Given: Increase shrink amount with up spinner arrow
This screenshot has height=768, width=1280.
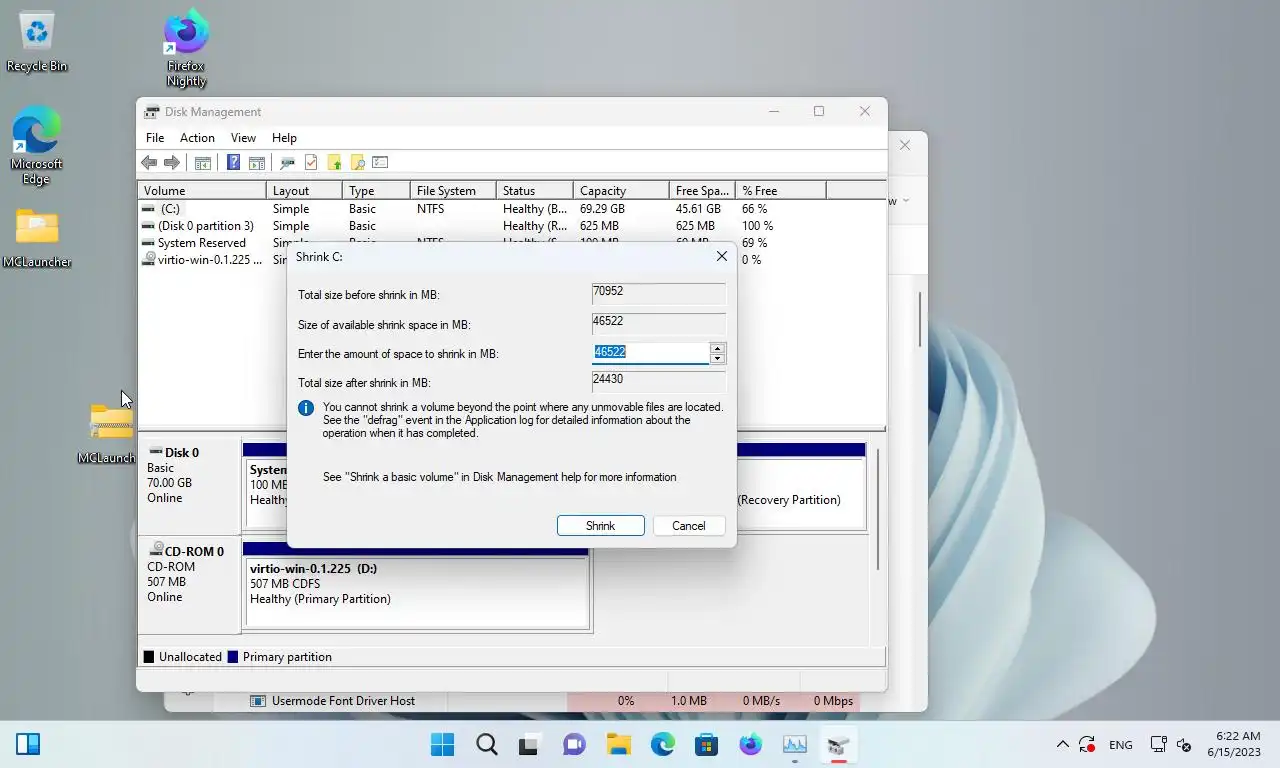Looking at the screenshot, I should click(x=717, y=347).
